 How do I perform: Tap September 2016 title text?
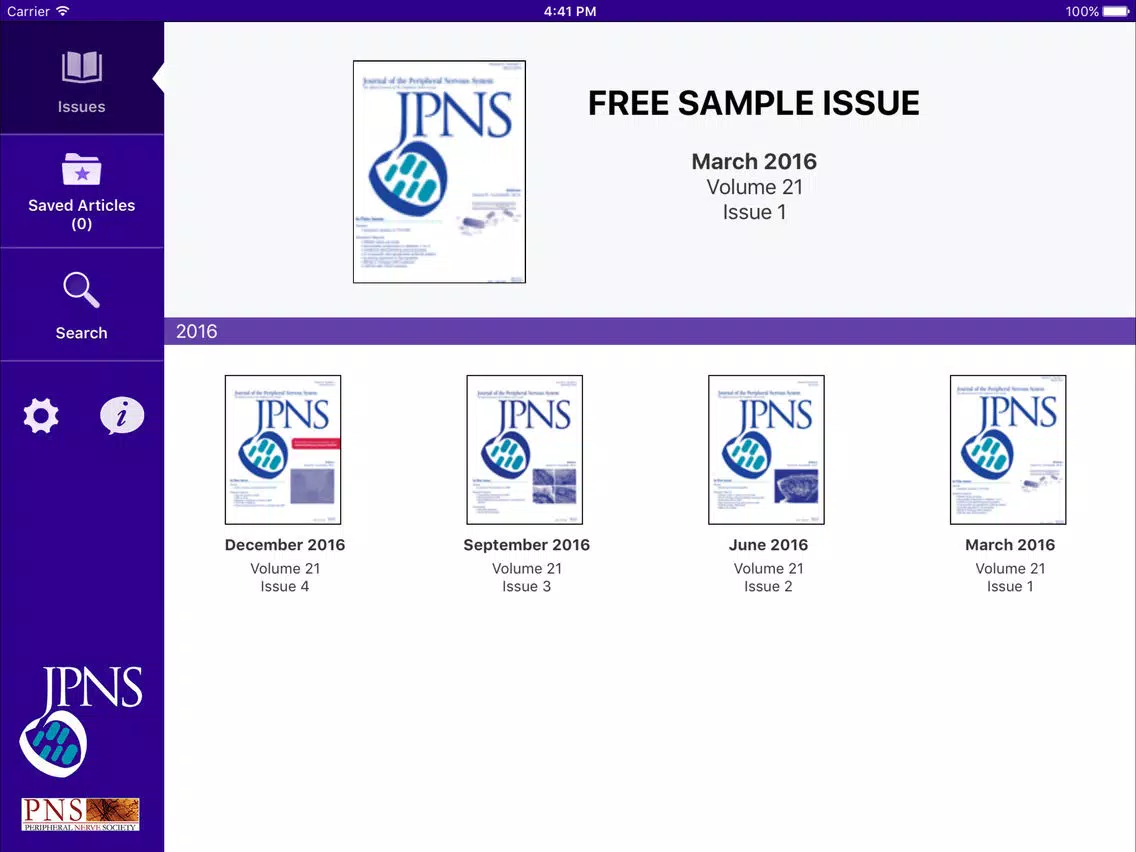527,545
